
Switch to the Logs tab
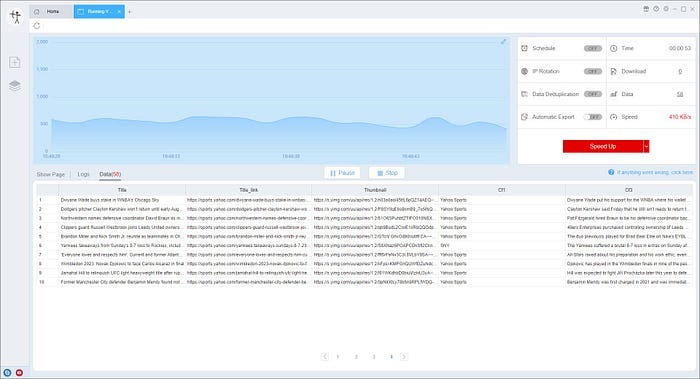click(x=83, y=174)
